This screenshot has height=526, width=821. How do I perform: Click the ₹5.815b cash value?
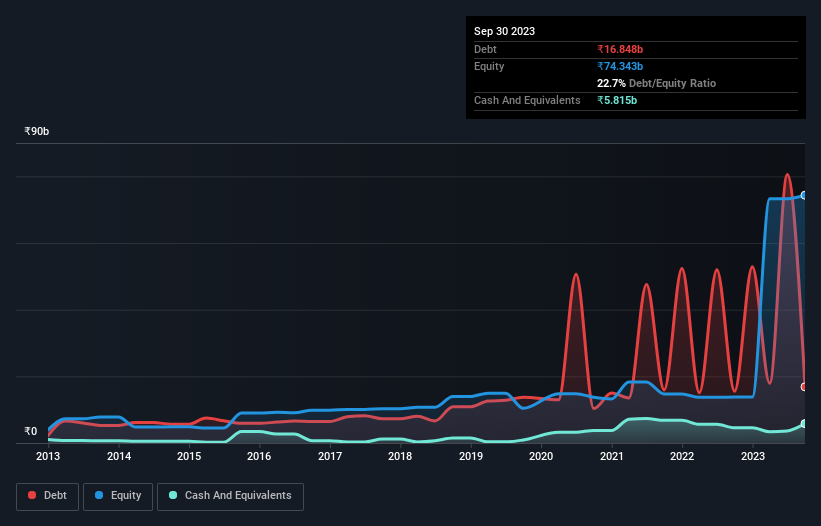[x=617, y=100]
